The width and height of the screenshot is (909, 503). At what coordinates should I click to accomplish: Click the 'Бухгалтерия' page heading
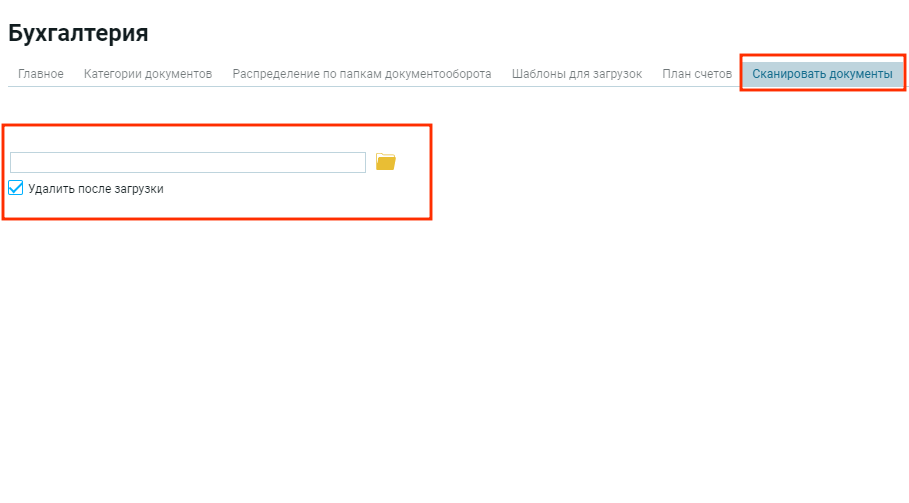[x=78, y=33]
